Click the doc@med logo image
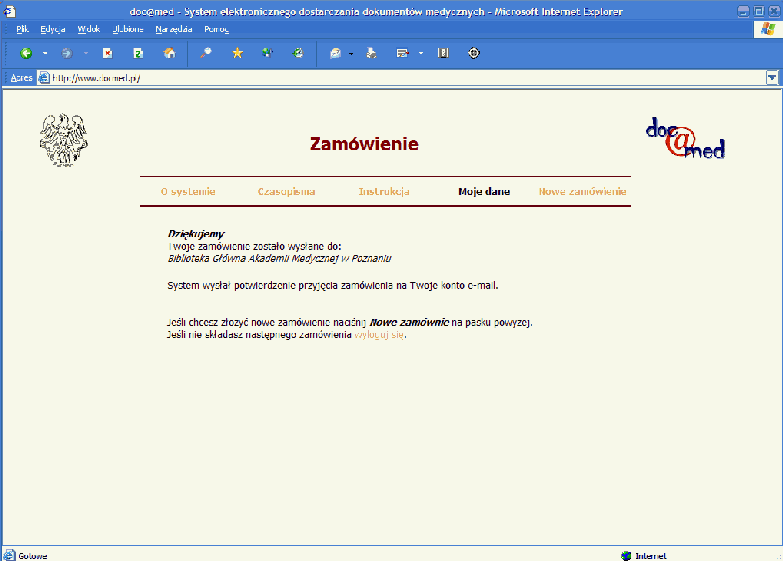Screen dimensions: 783x561 (x=685, y=139)
